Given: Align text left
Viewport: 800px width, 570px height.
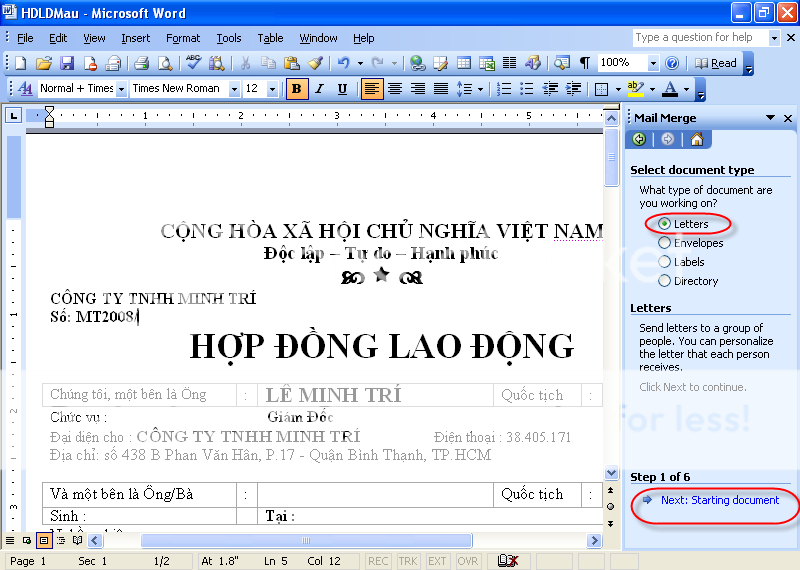Looking at the screenshot, I should coord(372,89).
